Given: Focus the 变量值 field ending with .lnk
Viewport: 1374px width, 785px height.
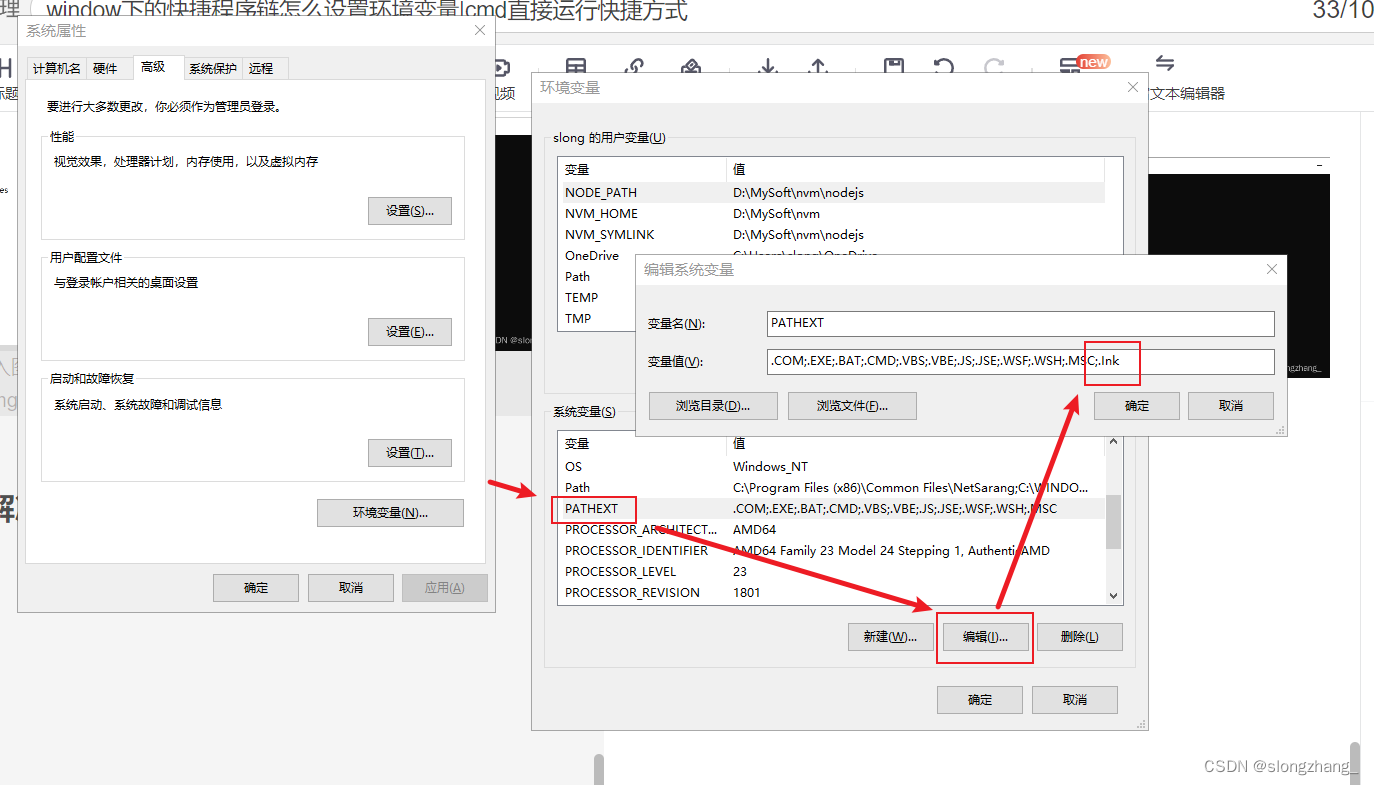Looking at the screenshot, I should point(1021,362).
